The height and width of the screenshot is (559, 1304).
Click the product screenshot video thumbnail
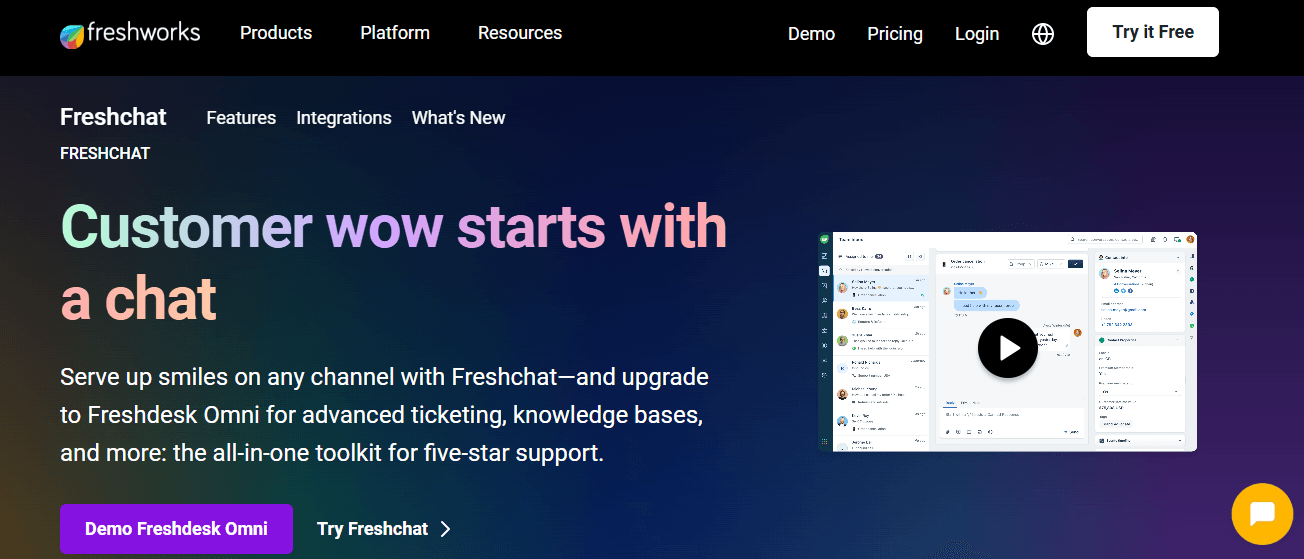pos(1008,342)
